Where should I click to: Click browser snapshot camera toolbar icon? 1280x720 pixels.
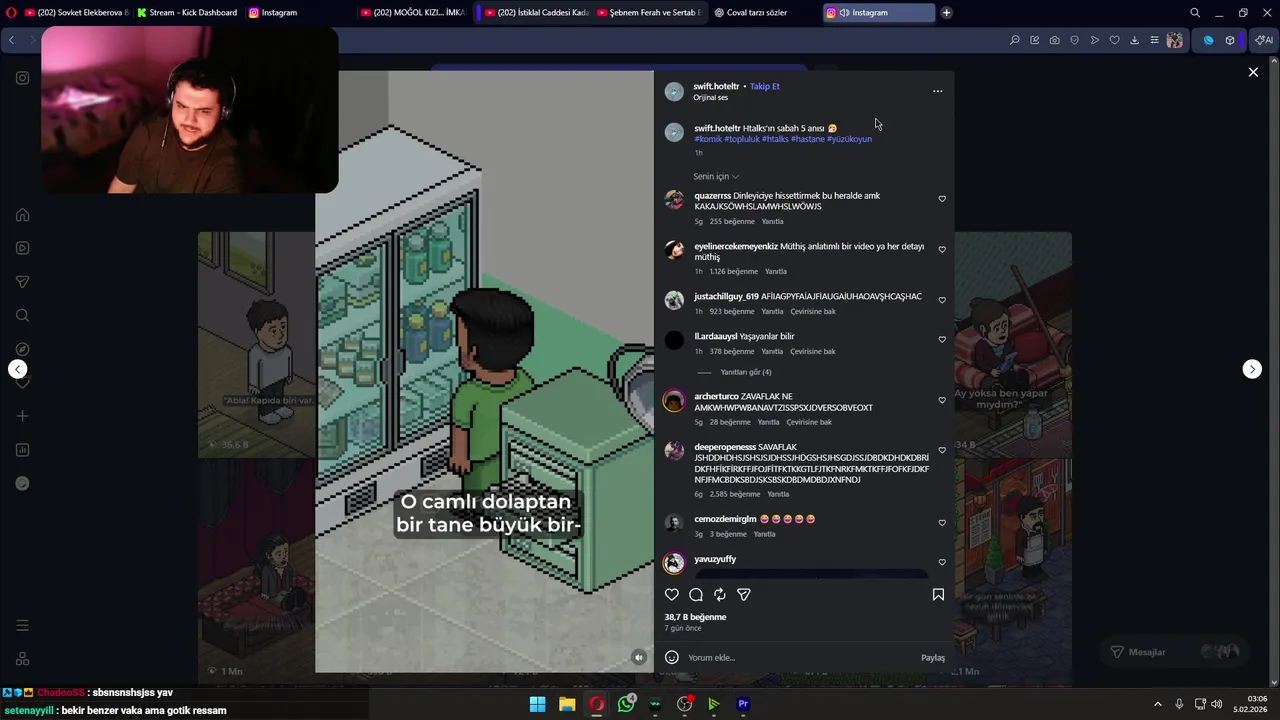(1055, 40)
